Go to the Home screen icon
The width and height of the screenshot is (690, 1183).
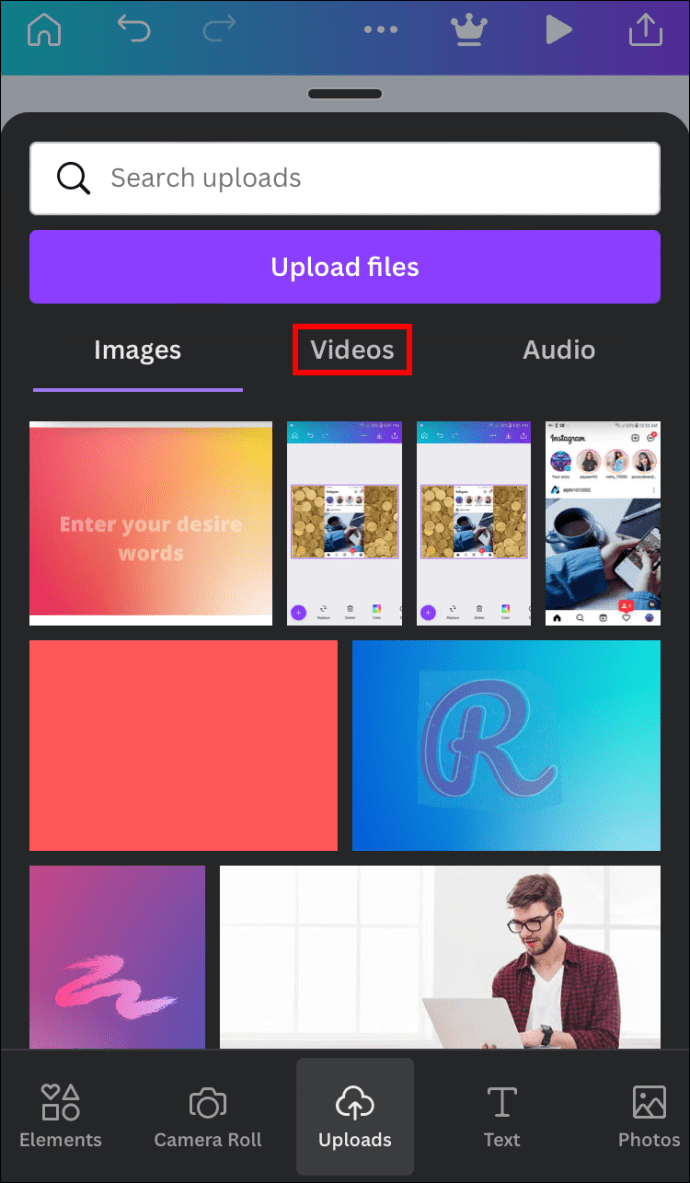44,30
